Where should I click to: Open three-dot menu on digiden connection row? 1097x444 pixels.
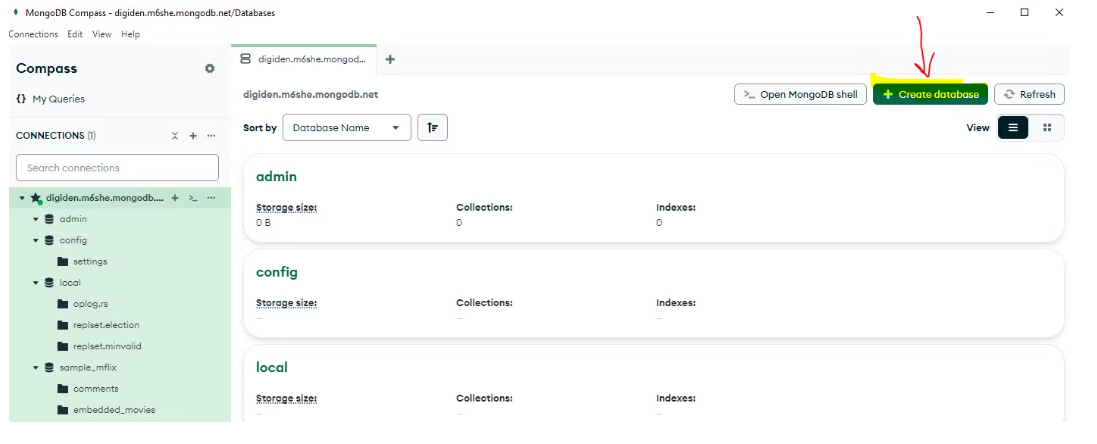coord(211,199)
